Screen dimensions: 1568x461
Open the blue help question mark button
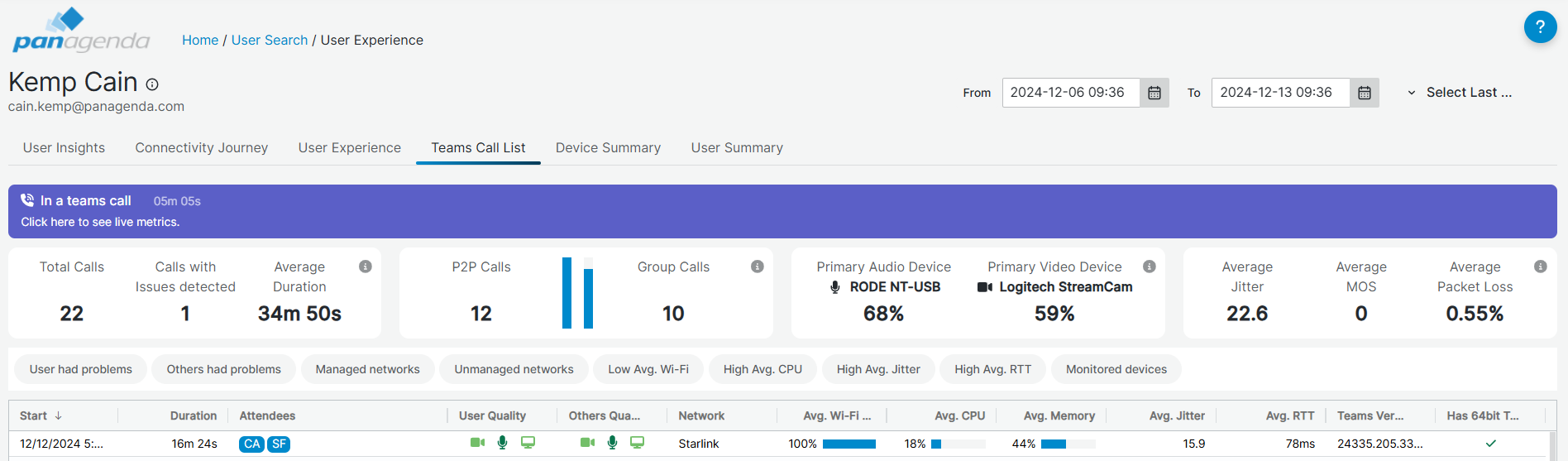coord(1540,27)
